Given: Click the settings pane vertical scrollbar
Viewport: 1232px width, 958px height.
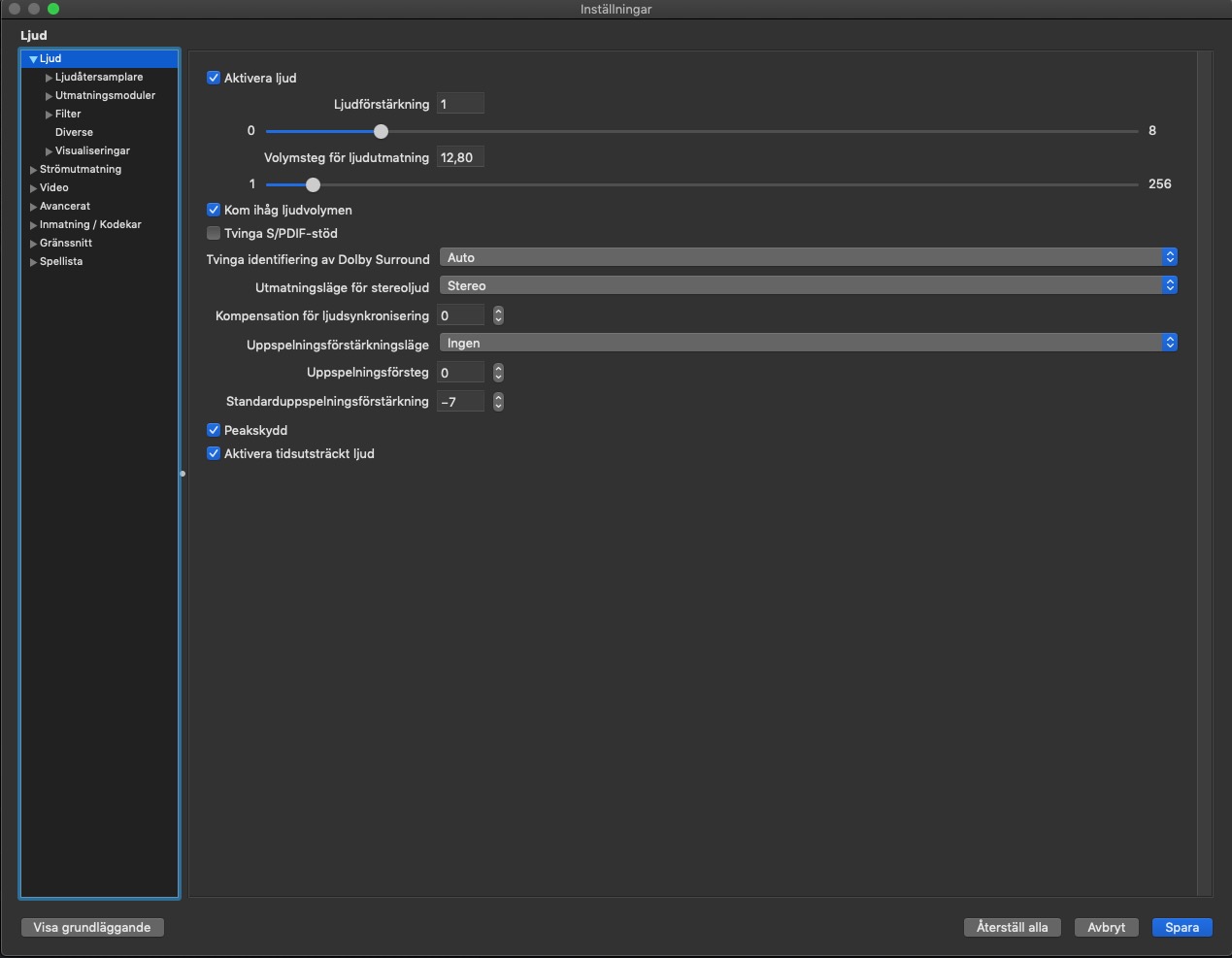Looking at the screenshot, I should click(1205, 474).
